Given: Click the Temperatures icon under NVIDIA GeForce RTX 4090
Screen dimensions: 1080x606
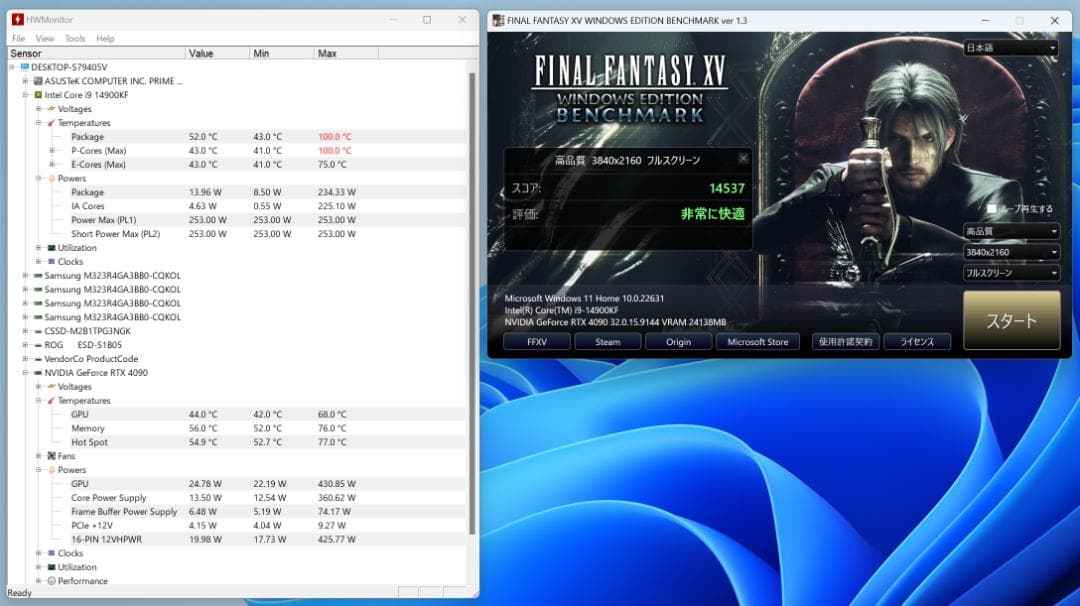Looking at the screenshot, I should [x=50, y=400].
